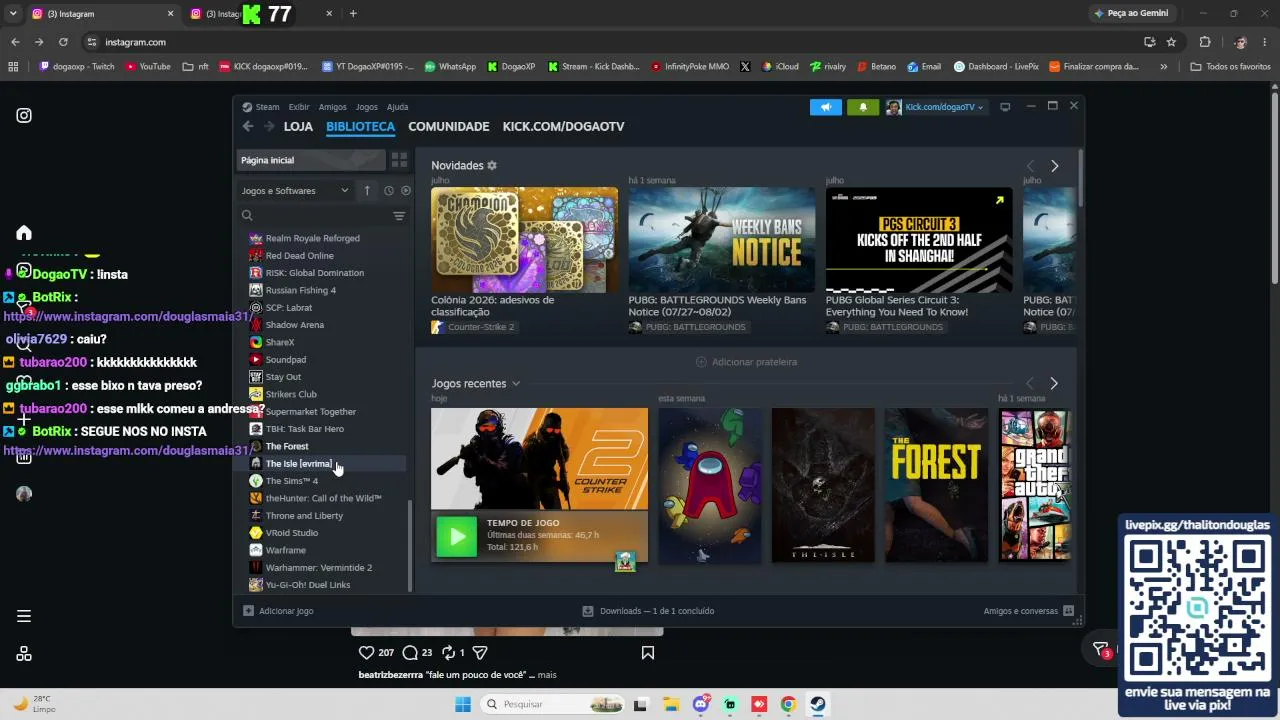The height and width of the screenshot is (720, 1280).
Task: Show more bookmarks with the overflow chevron
Action: (1163, 67)
